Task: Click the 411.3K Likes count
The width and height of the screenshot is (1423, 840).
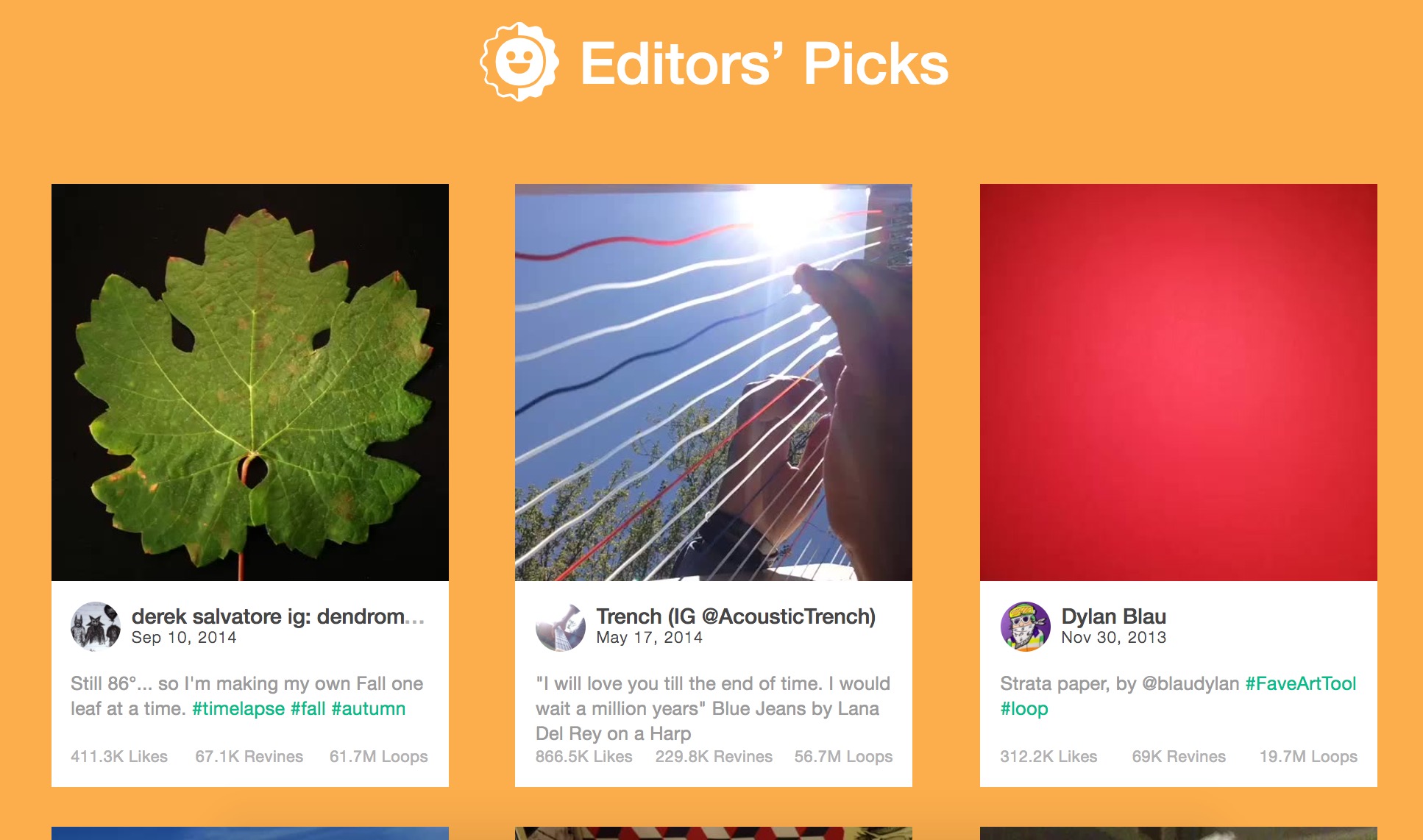Action: point(119,756)
